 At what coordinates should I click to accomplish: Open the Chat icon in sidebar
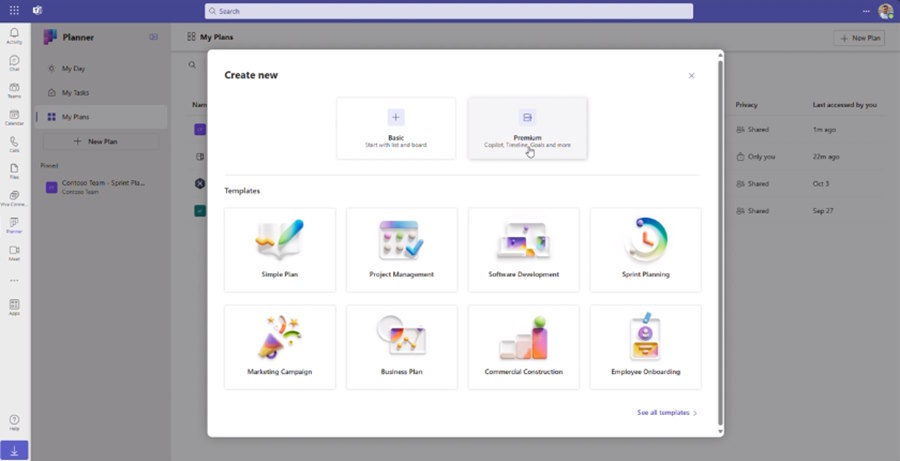pos(14,63)
